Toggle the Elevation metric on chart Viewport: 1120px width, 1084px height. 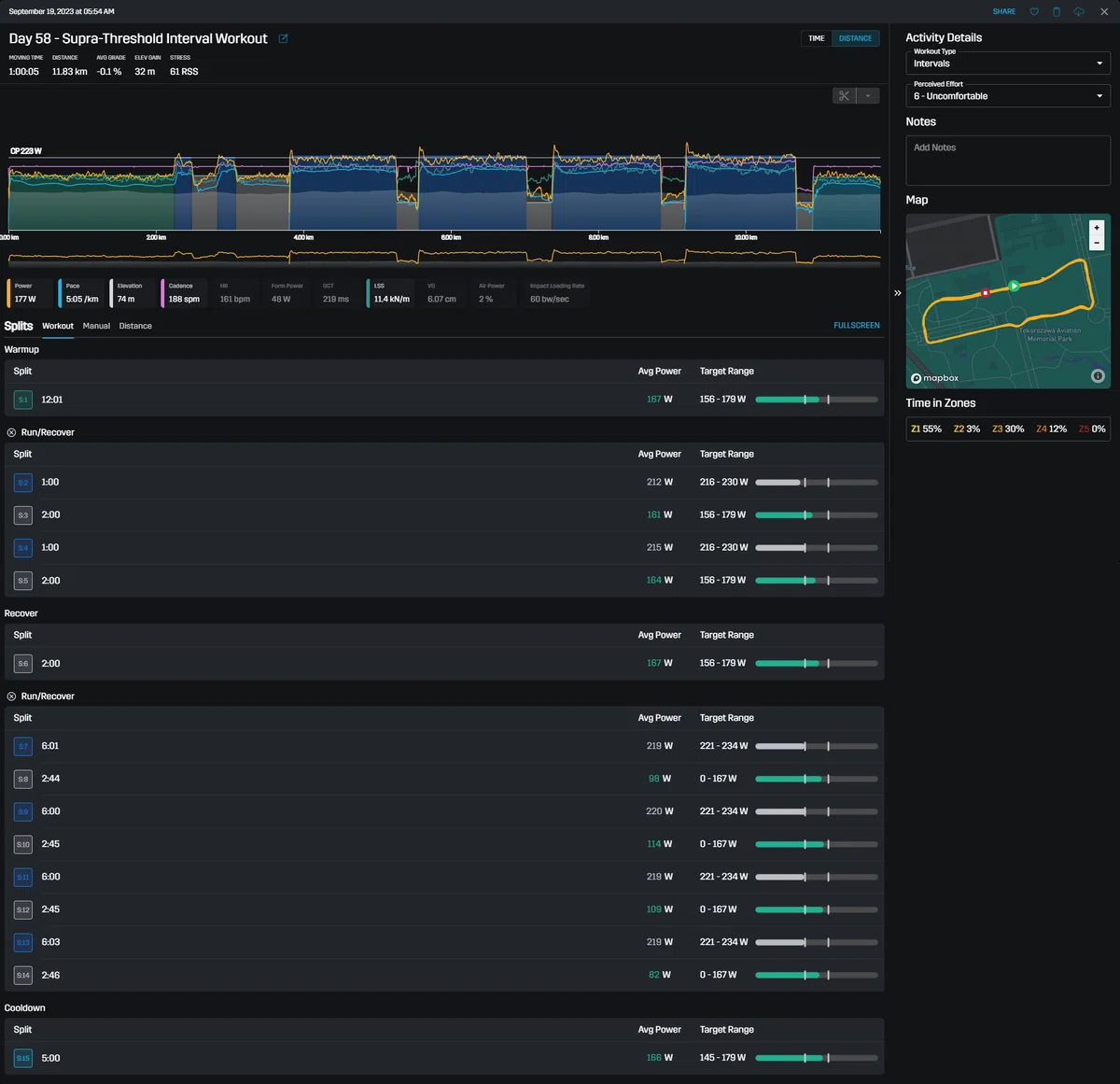(x=133, y=293)
